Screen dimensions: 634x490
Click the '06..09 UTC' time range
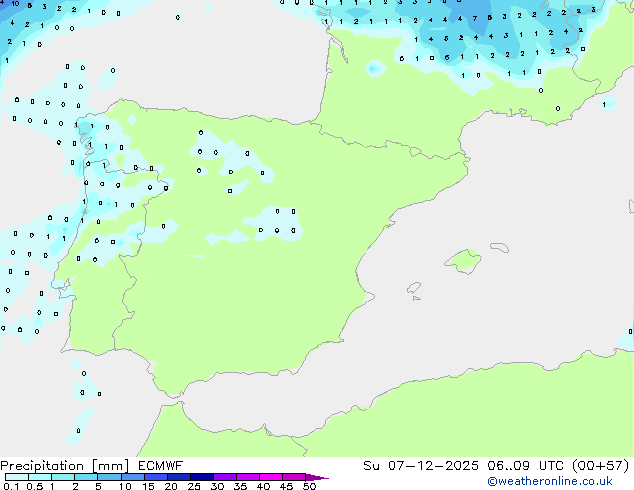point(525,466)
